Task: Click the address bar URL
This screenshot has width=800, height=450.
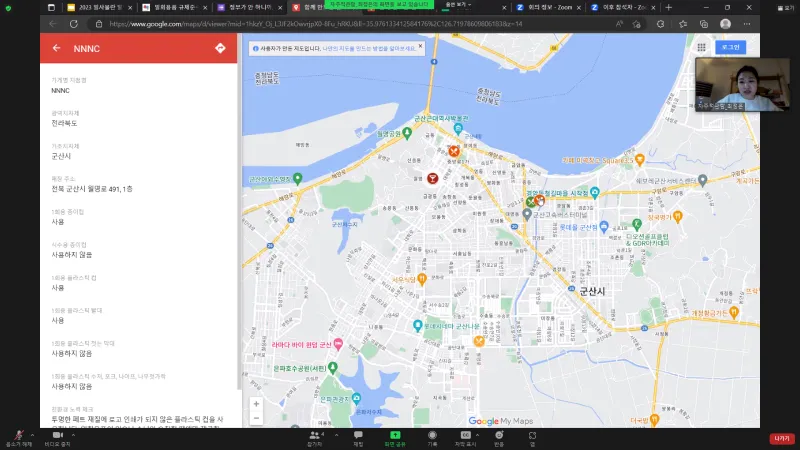Action: 315,24
